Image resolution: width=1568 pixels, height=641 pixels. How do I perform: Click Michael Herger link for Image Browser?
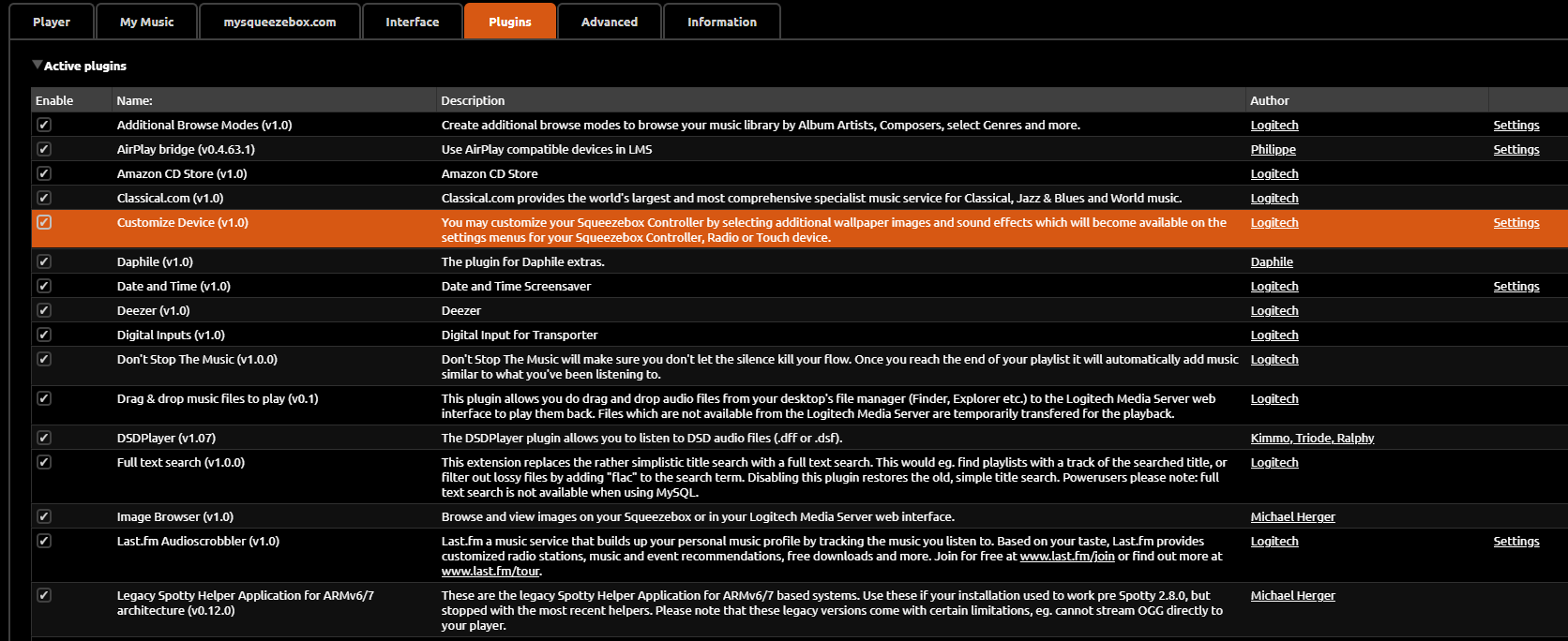(1293, 516)
